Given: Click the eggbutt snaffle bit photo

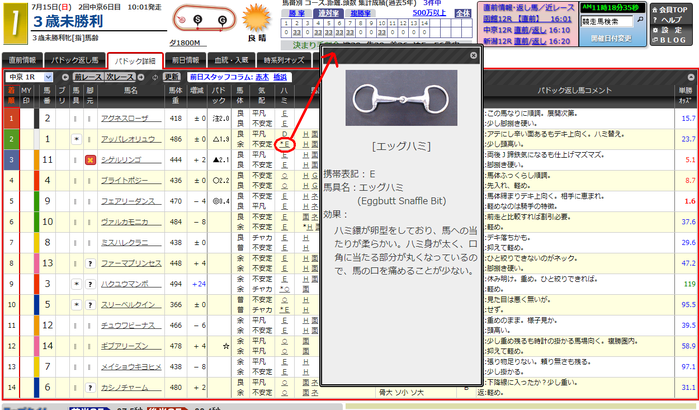Looking at the screenshot, I should tap(401, 98).
